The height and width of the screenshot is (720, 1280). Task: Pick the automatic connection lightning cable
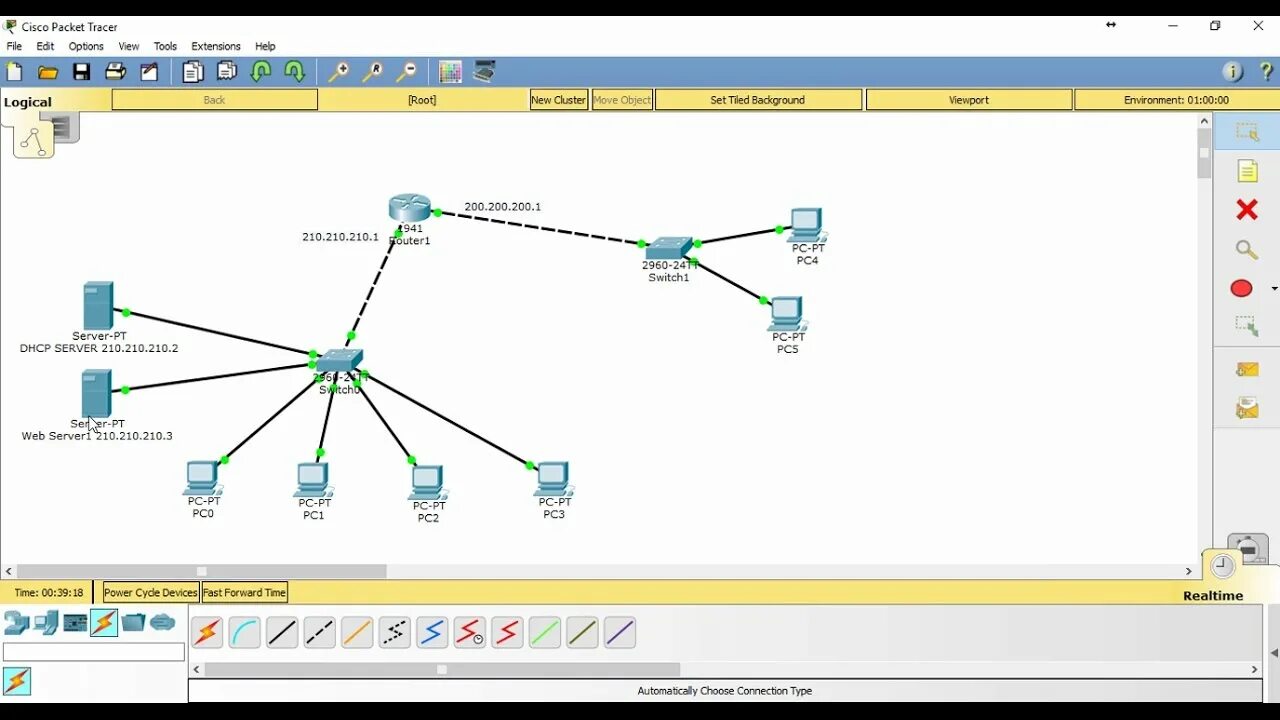point(207,632)
